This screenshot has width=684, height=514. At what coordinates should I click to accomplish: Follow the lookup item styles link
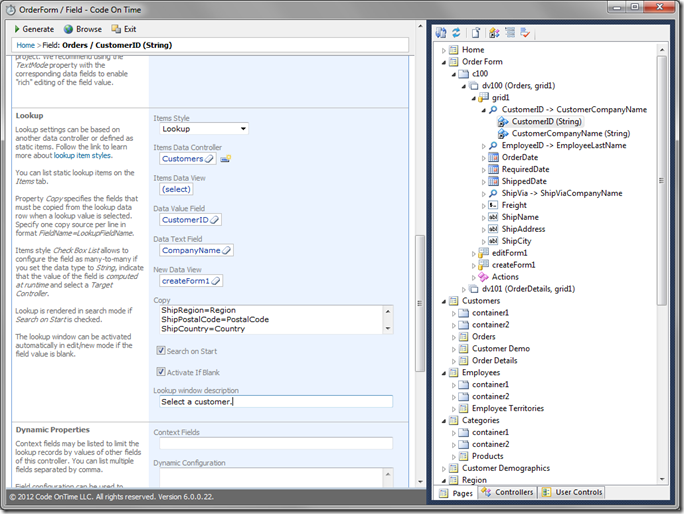pos(82,156)
